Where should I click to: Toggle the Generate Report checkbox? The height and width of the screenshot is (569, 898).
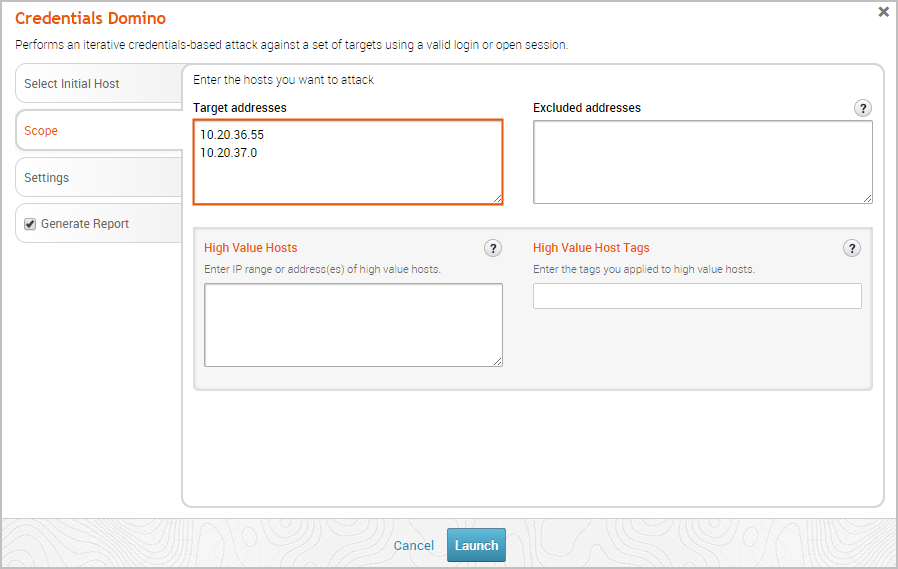[x=30, y=224]
